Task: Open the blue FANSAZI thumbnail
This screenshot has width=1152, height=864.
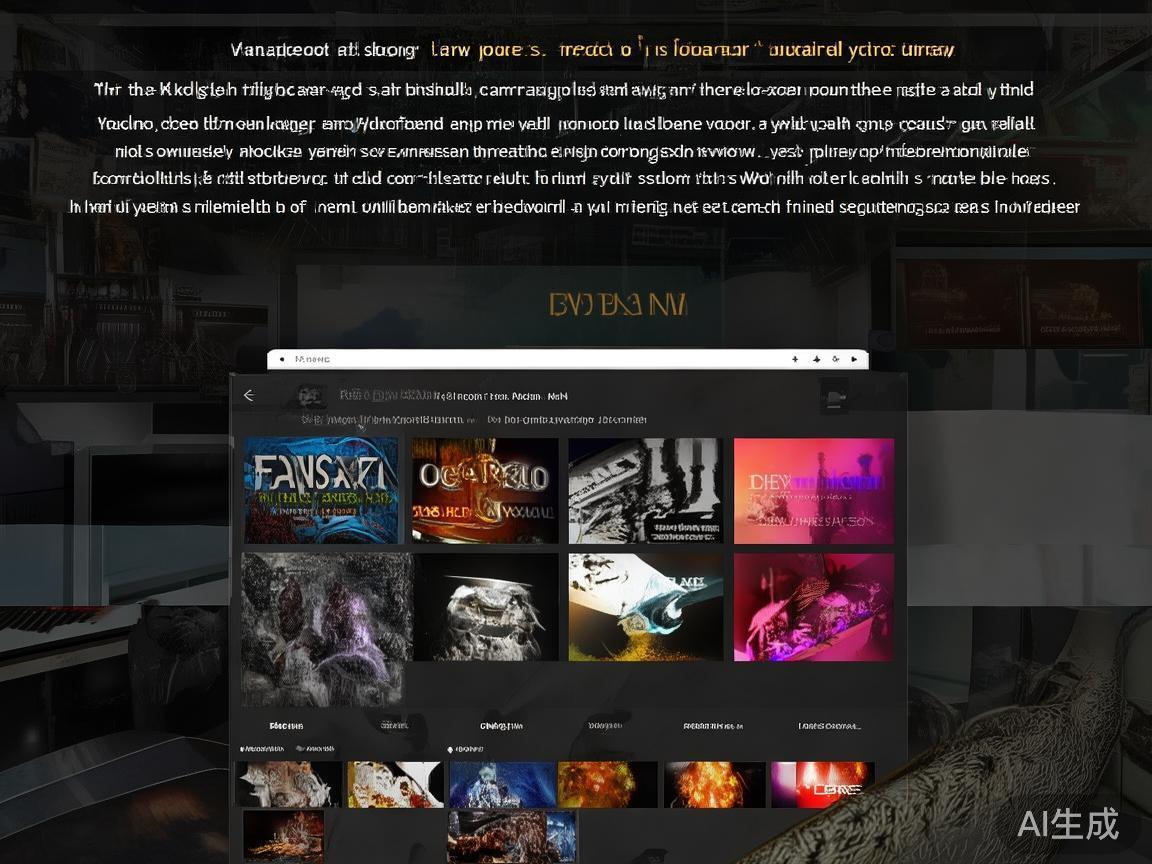Action: pyautogui.click(x=321, y=490)
